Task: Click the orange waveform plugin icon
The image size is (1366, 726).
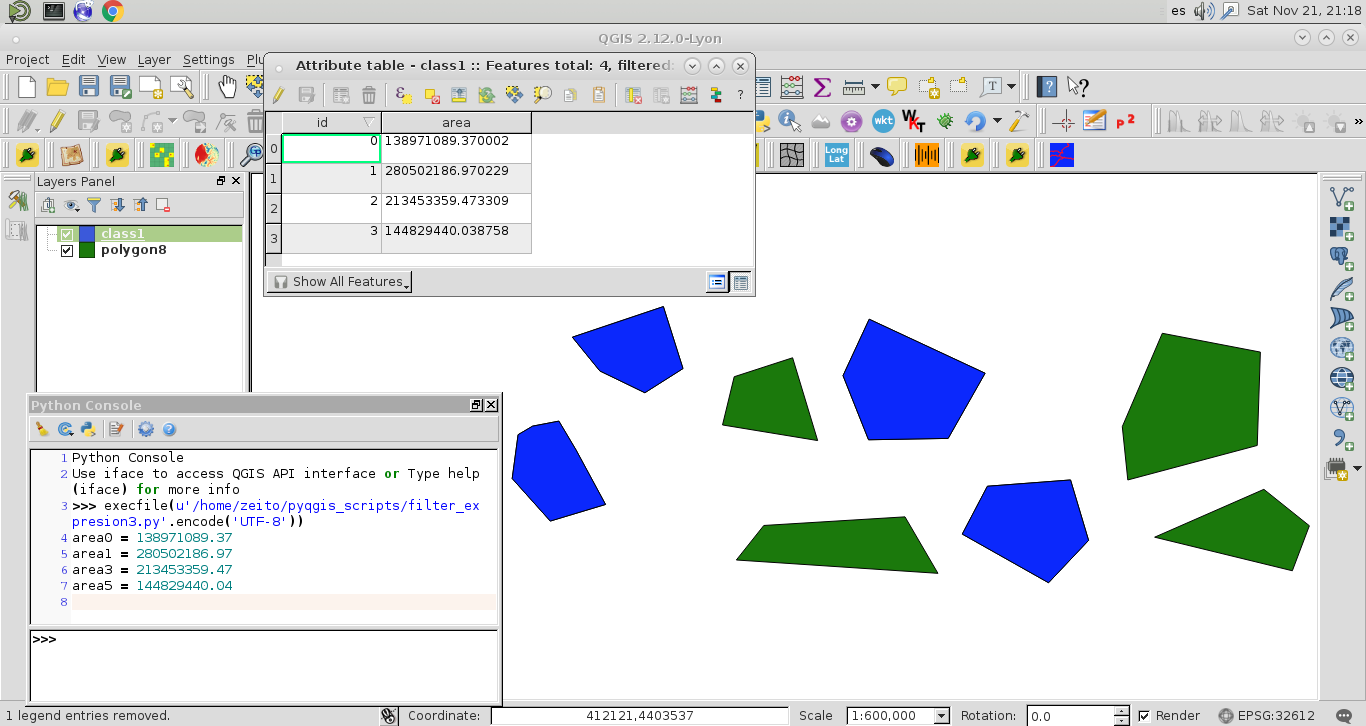Action: [x=927, y=155]
